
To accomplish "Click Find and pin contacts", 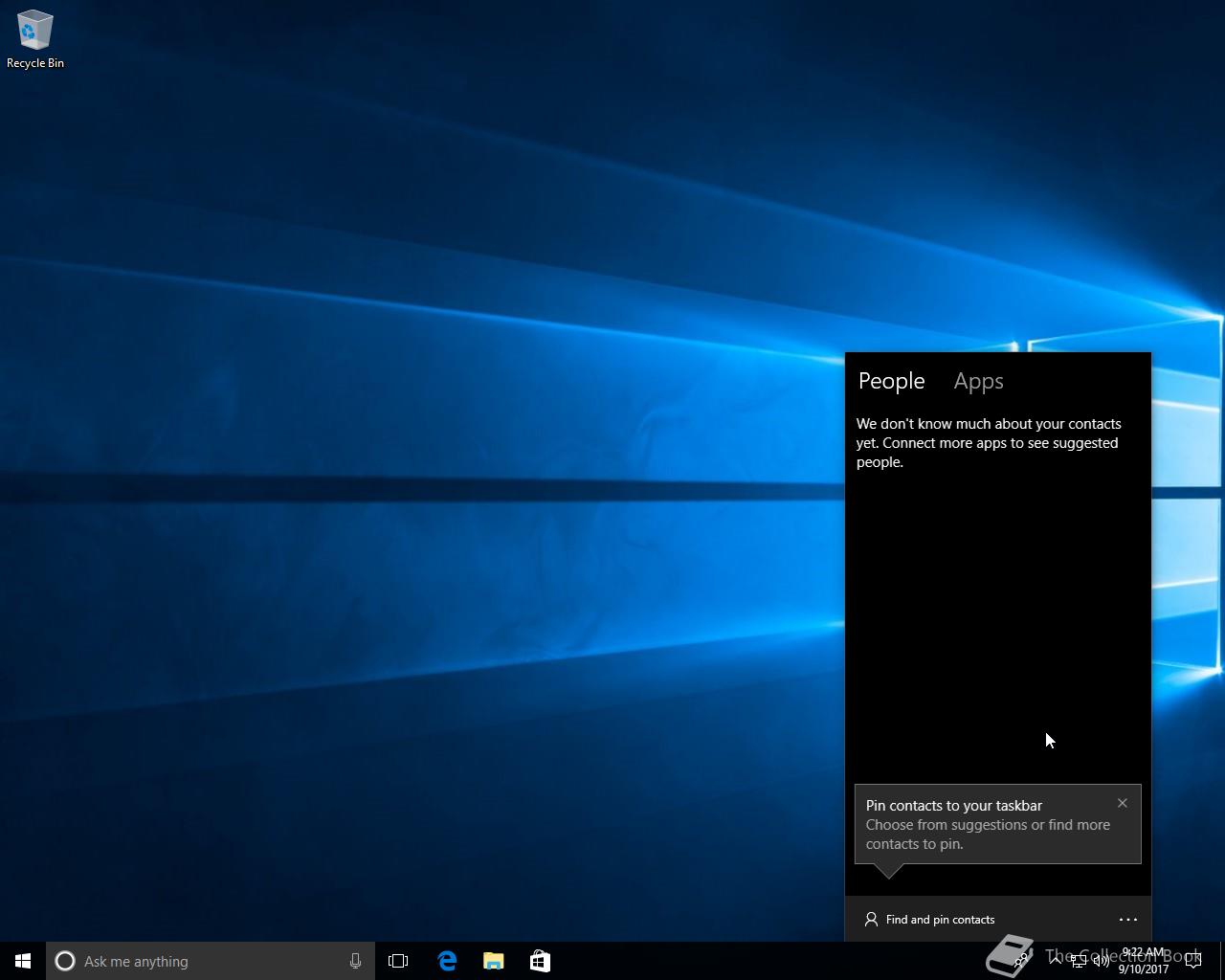I will click(930, 920).
